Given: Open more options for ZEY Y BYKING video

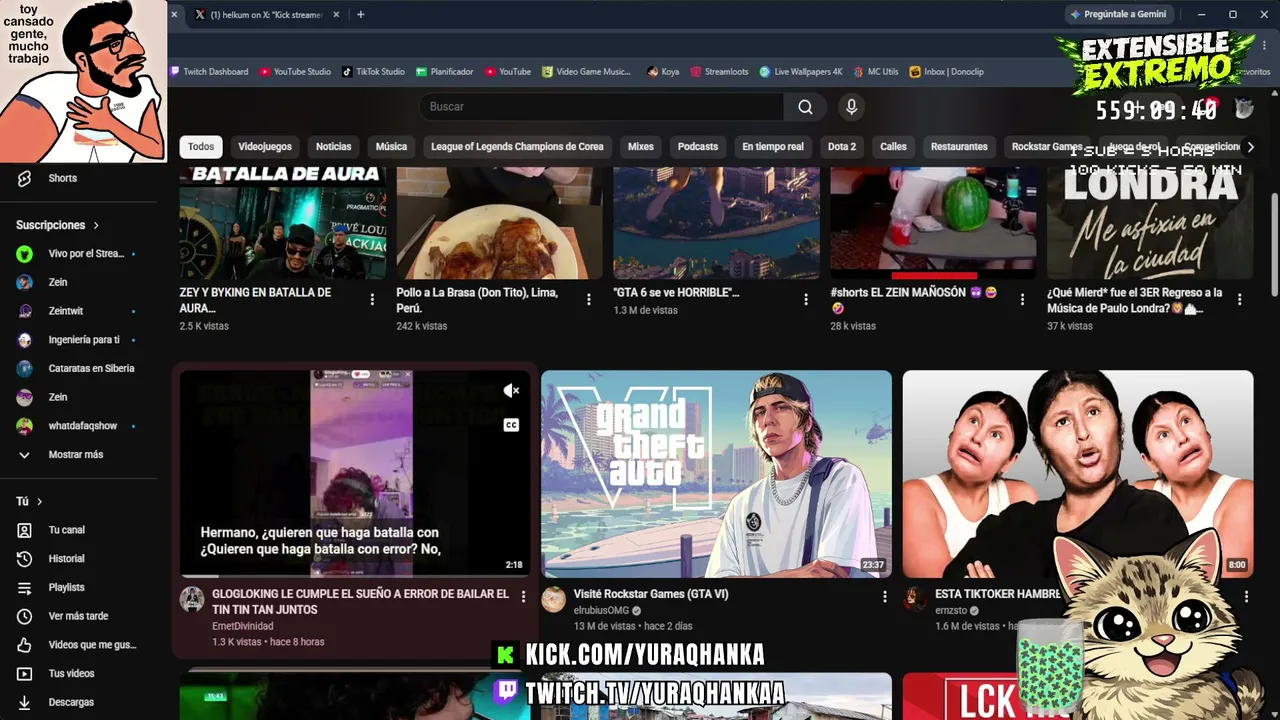Looking at the screenshot, I should [372, 299].
